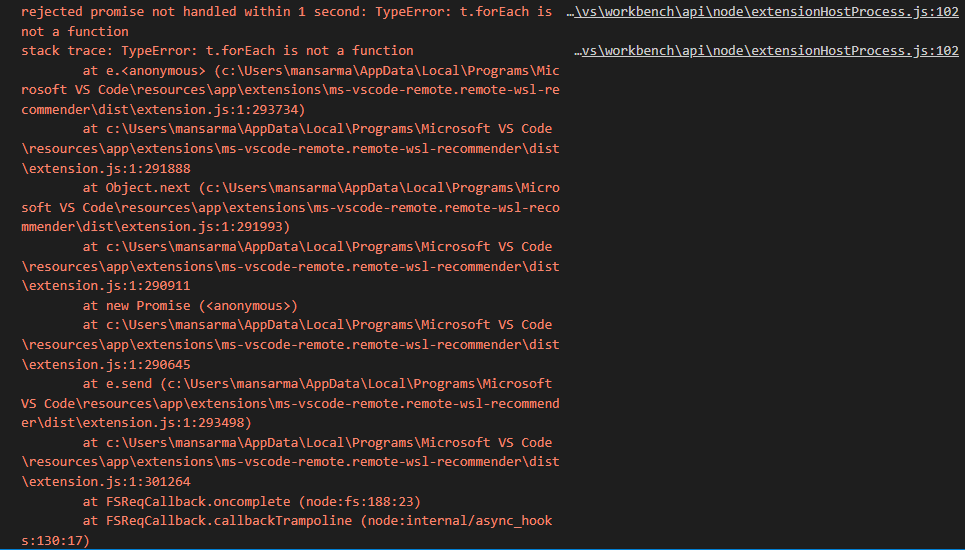Click the 'mmender\dist\extension.js:1:291993)' text
965x550 pixels.
(x=156, y=226)
